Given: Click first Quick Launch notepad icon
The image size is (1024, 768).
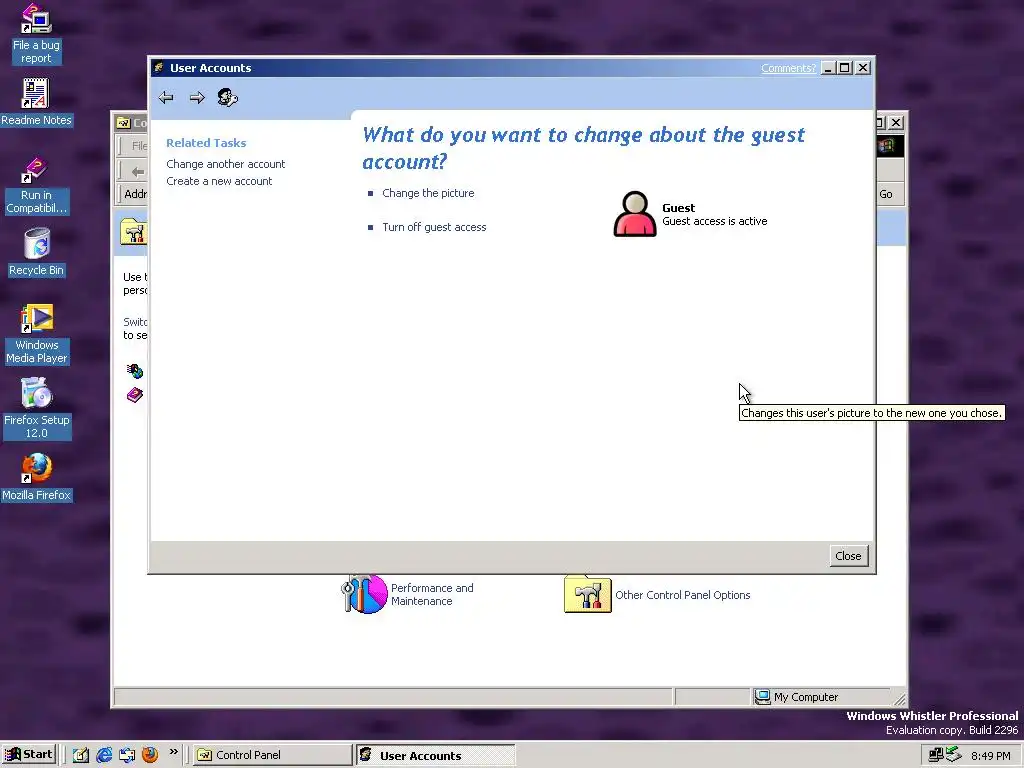Looking at the screenshot, I should pos(81,755).
